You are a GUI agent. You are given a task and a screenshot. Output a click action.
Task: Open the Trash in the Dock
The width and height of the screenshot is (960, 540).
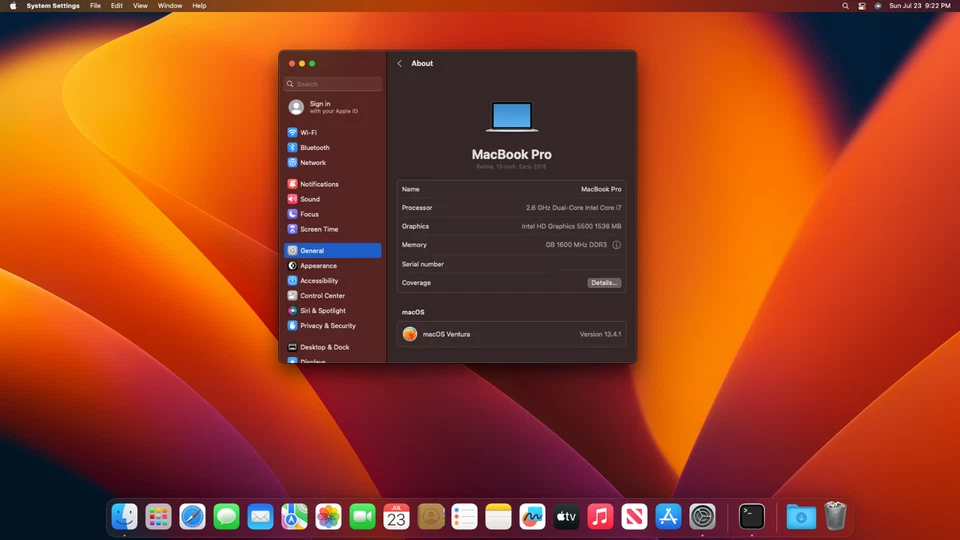click(835, 516)
